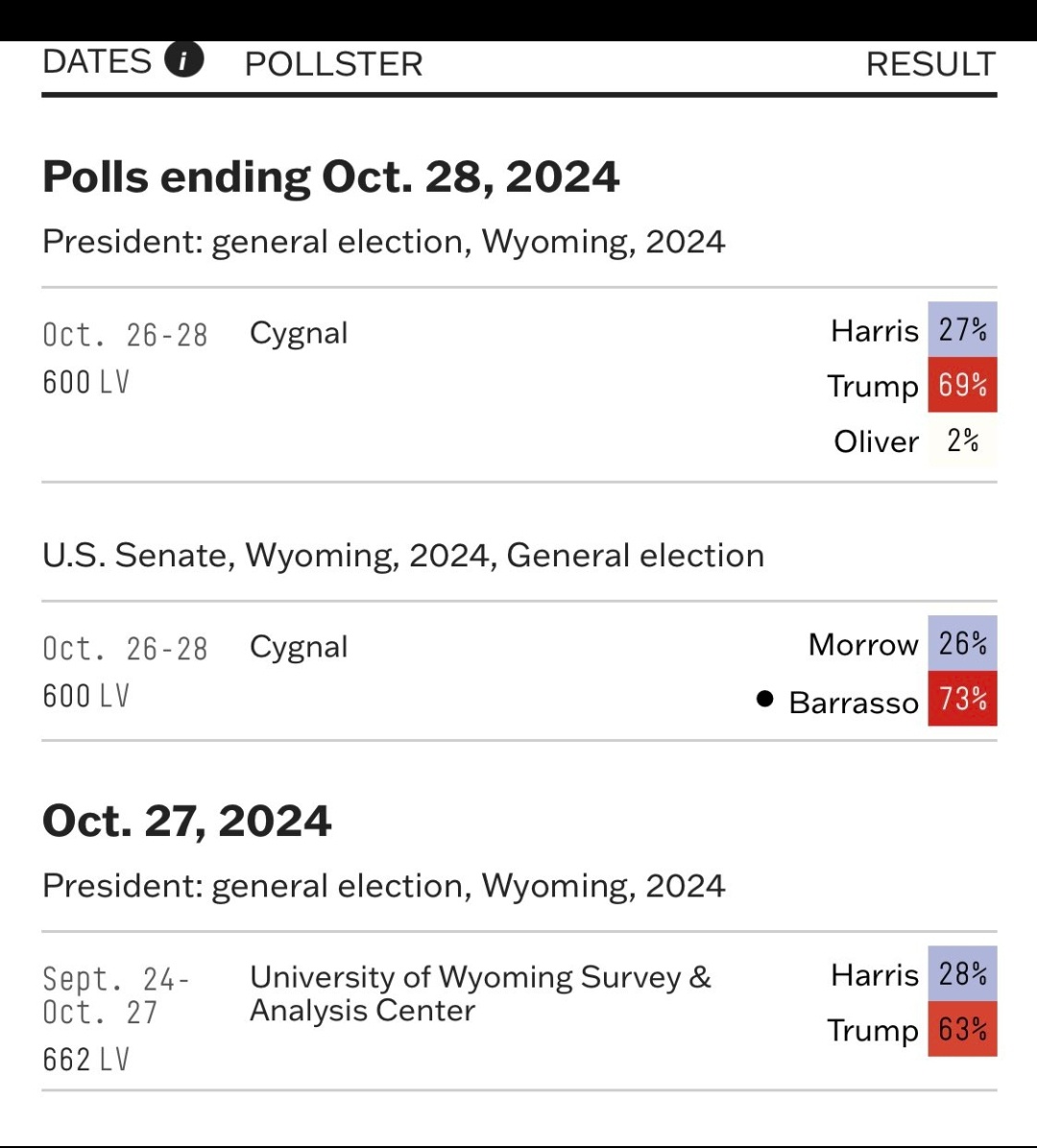Open University of Wyoming Survey & Analysis Center

(x=479, y=993)
